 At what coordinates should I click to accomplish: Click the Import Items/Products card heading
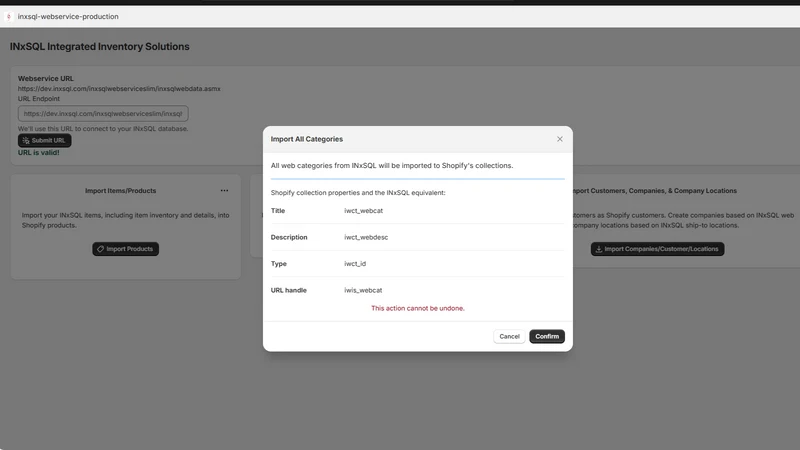pyautogui.click(x=120, y=191)
